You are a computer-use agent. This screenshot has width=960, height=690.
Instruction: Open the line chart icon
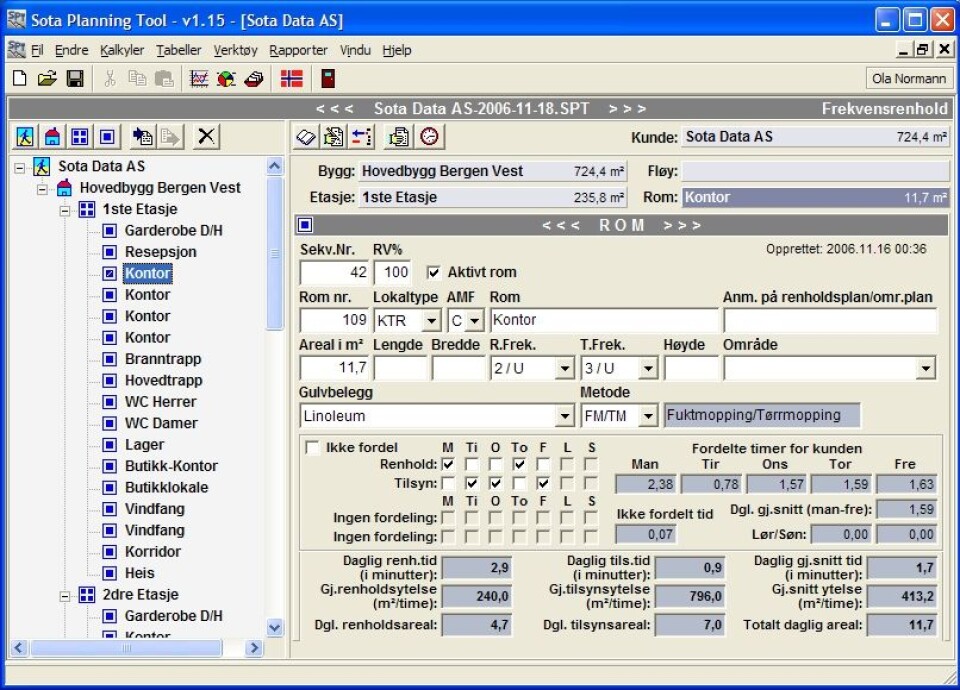pyautogui.click(x=199, y=78)
